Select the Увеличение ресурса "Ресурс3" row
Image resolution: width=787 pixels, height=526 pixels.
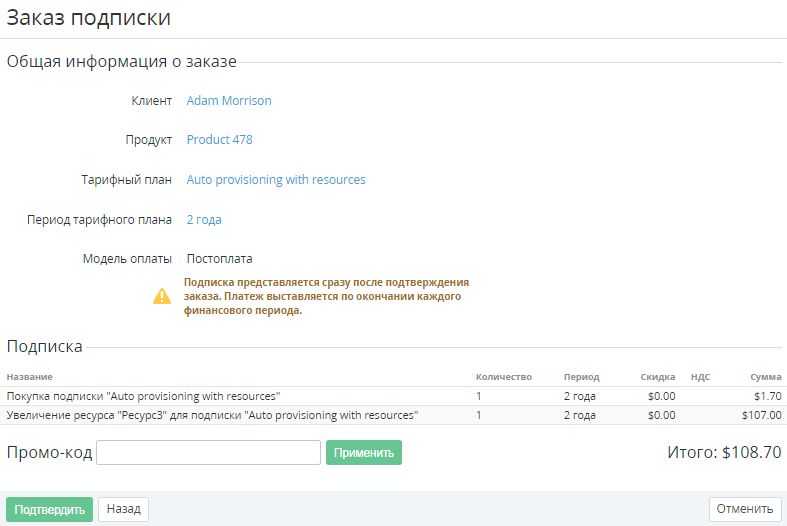pyautogui.click(x=212, y=415)
